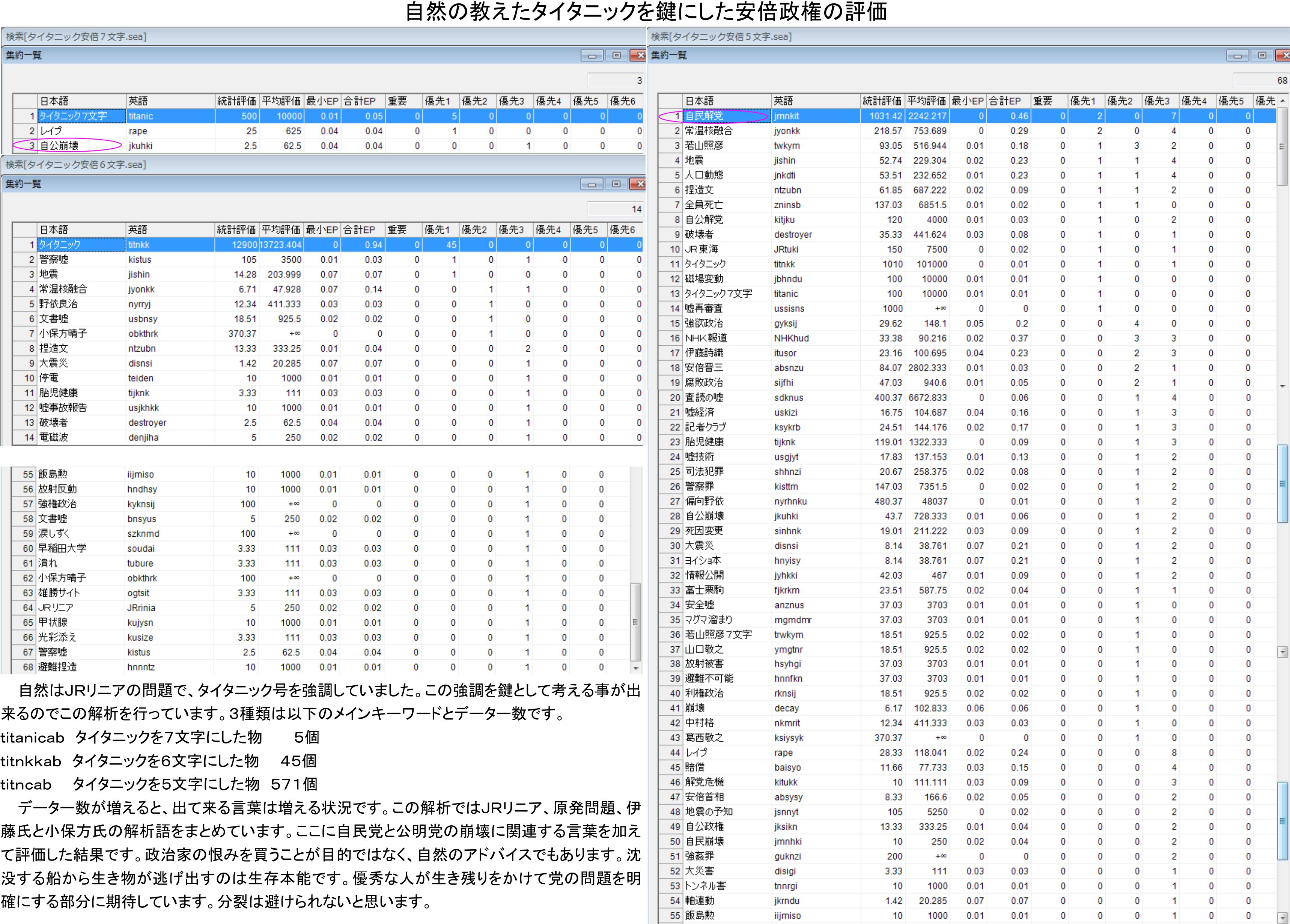The image size is (1290, 924).
Task: Click count field showing 14
Action: (615, 209)
